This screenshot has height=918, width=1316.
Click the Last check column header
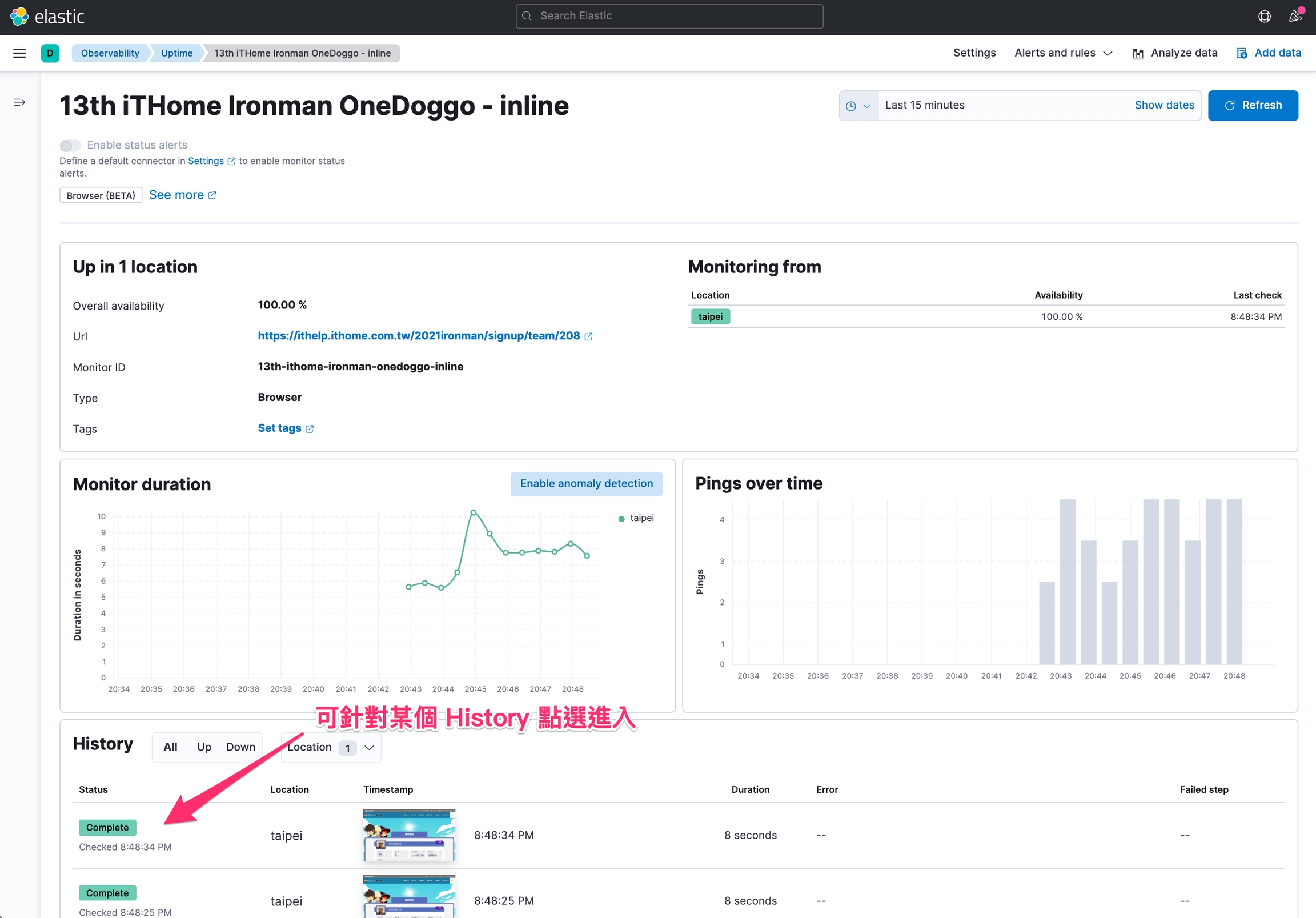tap(1257, 295)
